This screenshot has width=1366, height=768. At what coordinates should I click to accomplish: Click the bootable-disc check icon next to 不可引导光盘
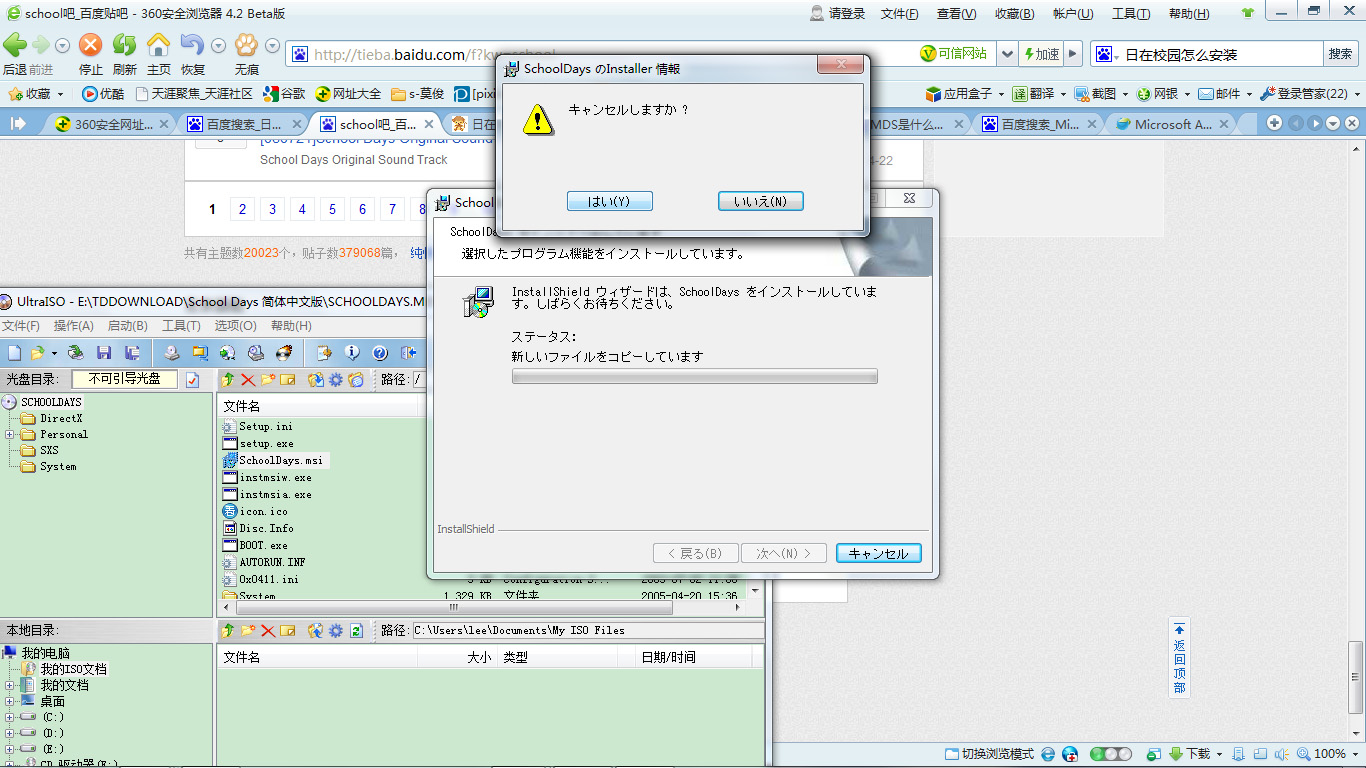(x=192, y=380)
